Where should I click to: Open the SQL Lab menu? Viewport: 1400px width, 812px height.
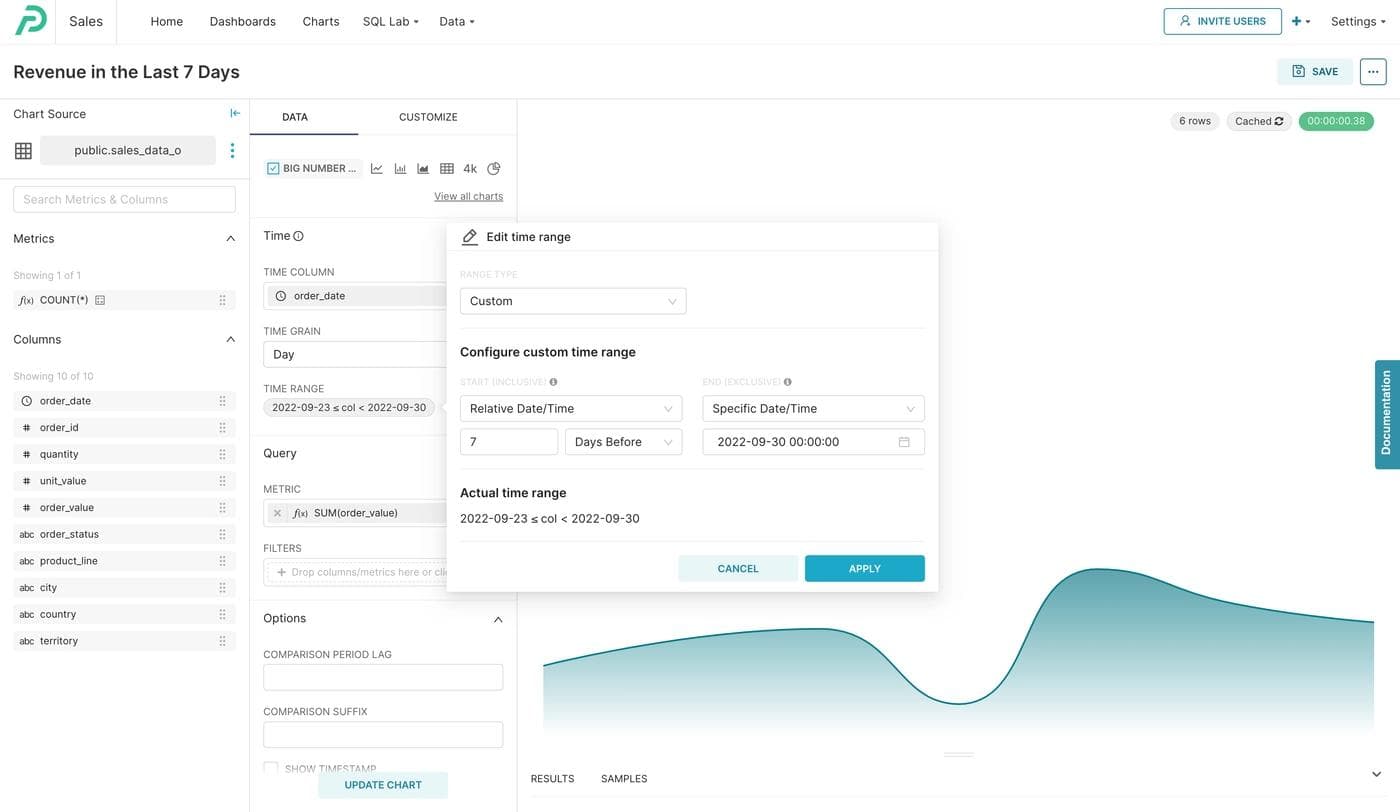(x=390, y=21)
